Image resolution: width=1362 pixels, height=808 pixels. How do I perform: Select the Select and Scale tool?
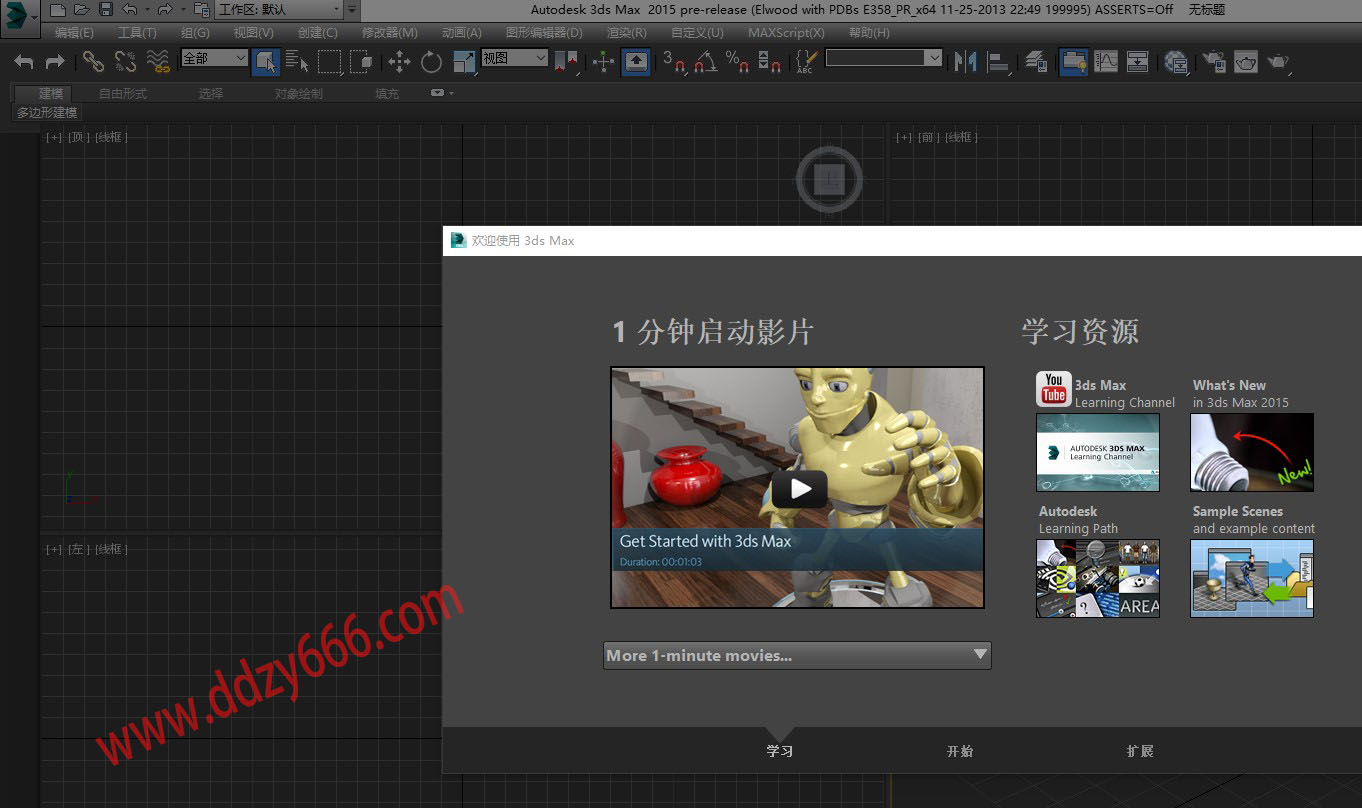click(x=464, y=62)
